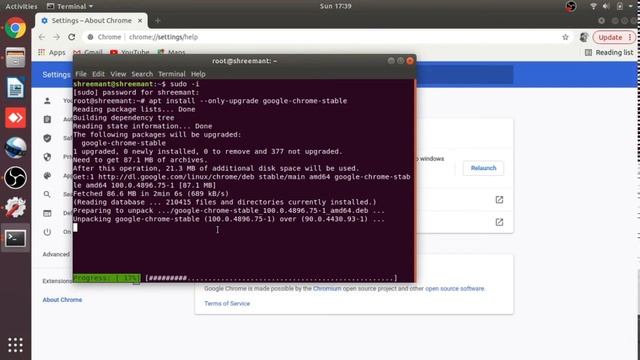This screenshot has height=360, width=640.
Task: Open the Terms of Service link
Action: 227,304
